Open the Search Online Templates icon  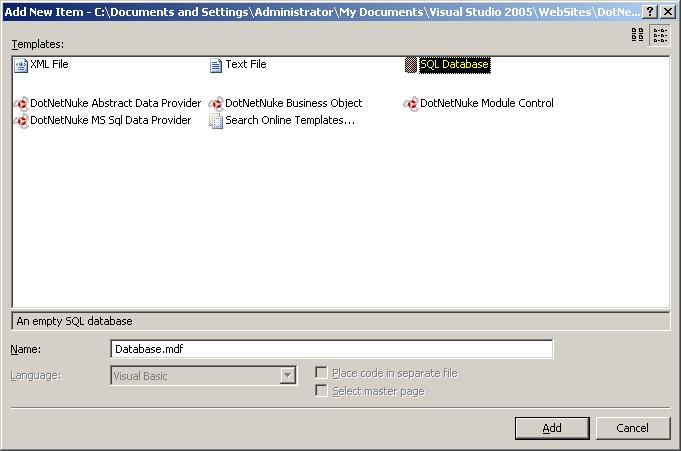point(216,121)
